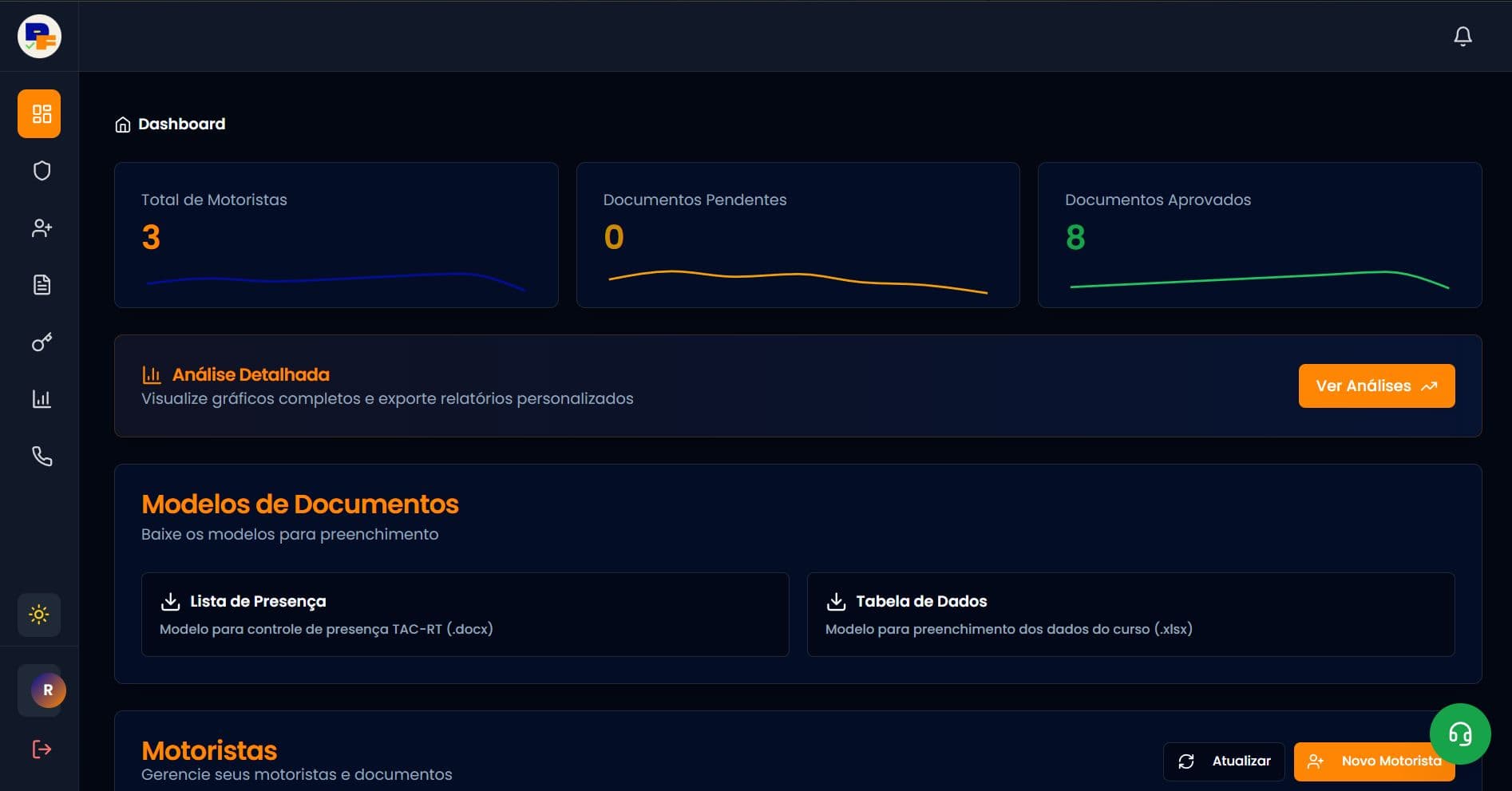1512x791 pixels.
Task: Click the Atualizar refresh button
Action: pos(1224,761)
